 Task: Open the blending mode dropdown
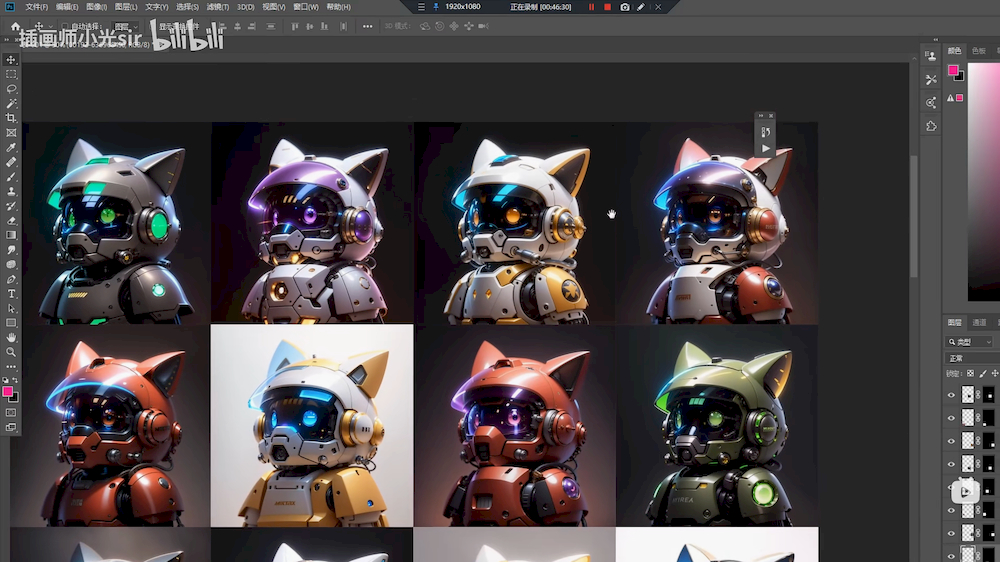pyautogui.click(x=972, y=359)
